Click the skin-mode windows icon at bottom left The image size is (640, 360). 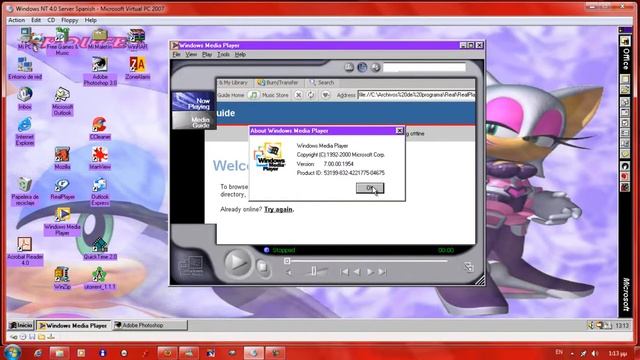click(x=190, y=267)
